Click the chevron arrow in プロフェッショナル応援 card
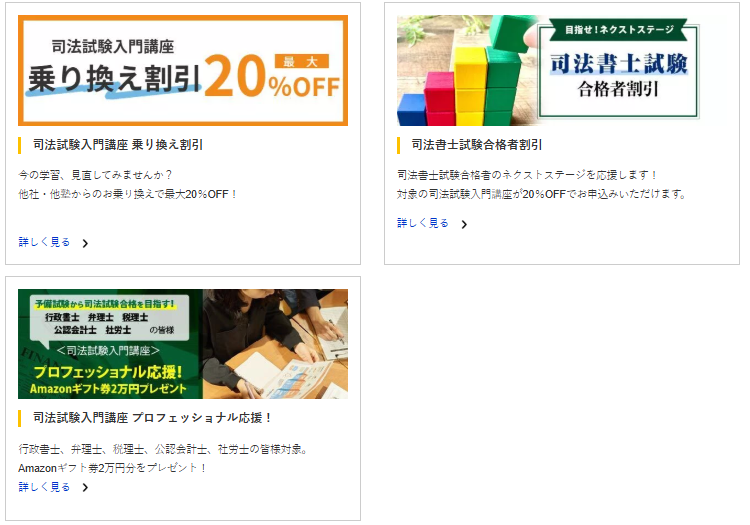750x525 pixels. pyautogui.click(x=85, y=487)
